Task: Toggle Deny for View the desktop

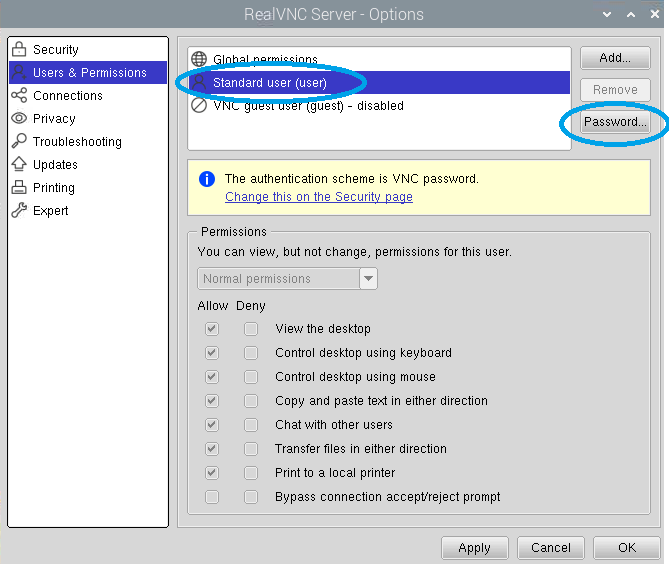Action: tap(251, 329)
